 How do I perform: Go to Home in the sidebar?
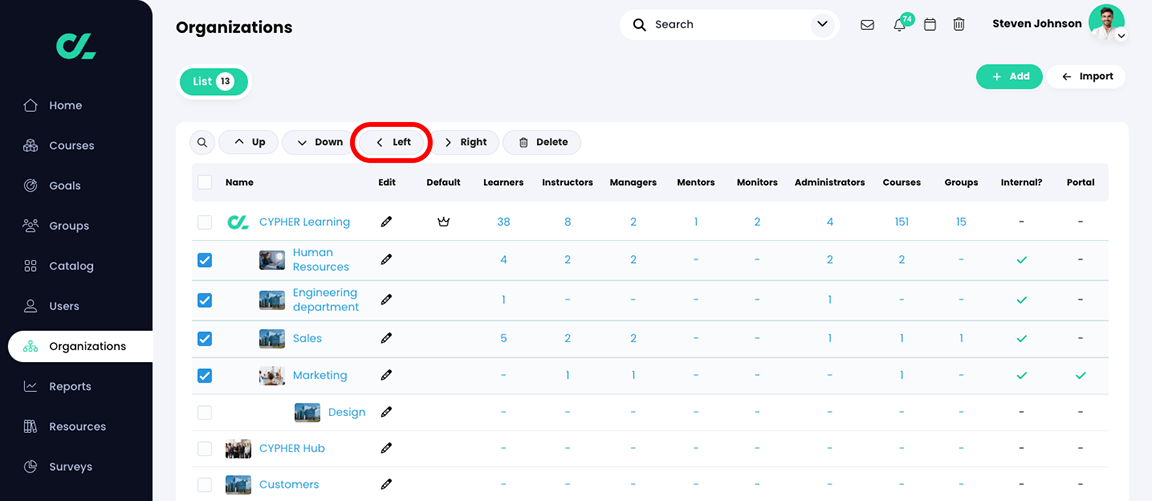(x=65, y=106)
